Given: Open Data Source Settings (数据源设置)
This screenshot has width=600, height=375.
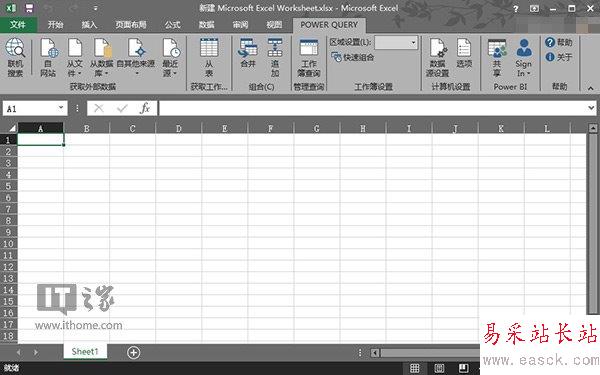Looking at the screenshot, I should tap(437, 57).
